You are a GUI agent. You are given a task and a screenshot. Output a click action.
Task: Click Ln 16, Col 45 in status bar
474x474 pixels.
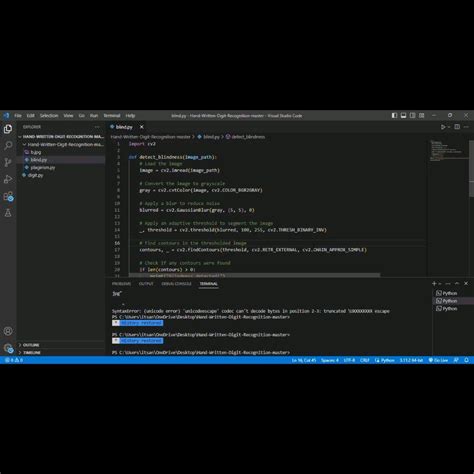[304, 360]
